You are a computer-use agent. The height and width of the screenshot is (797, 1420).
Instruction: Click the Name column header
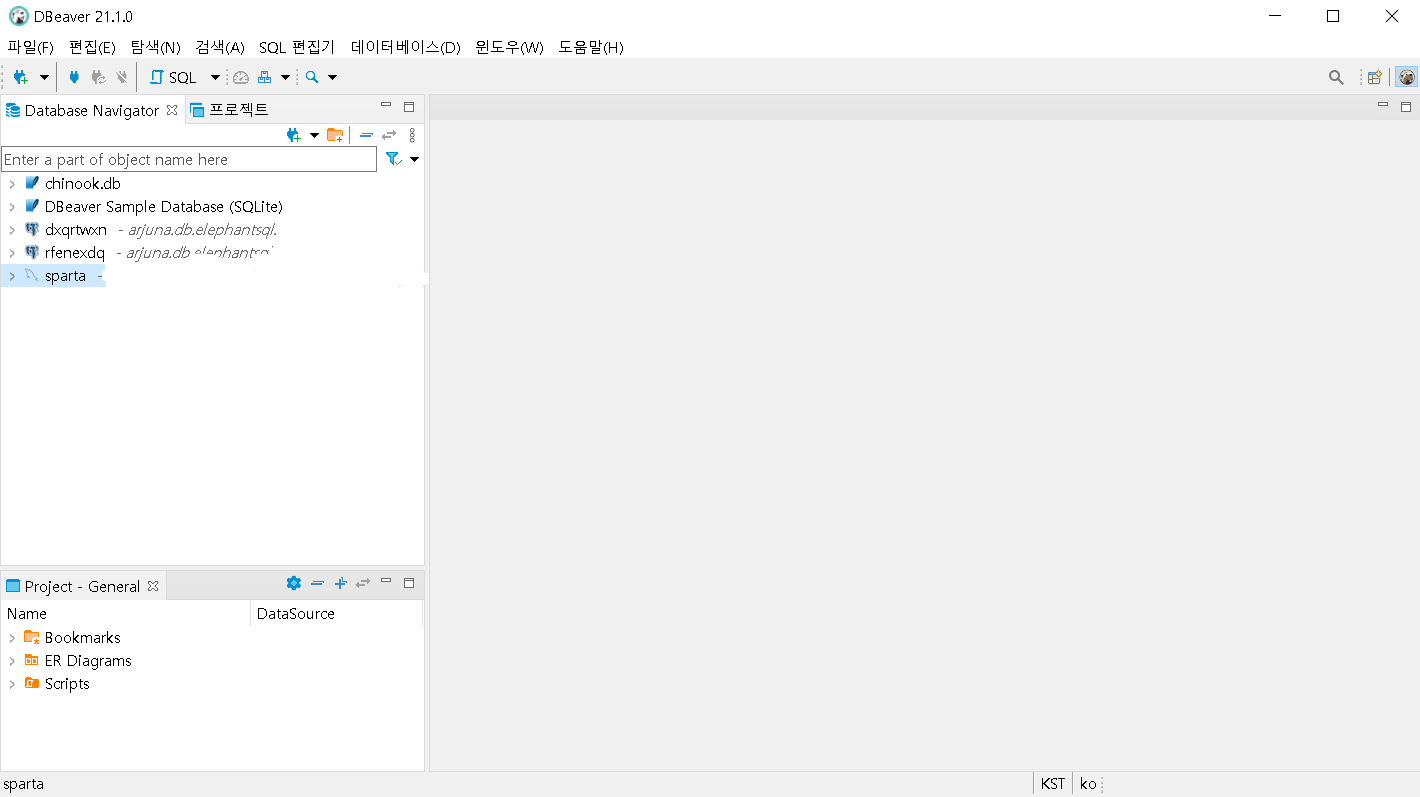[126, 614]
